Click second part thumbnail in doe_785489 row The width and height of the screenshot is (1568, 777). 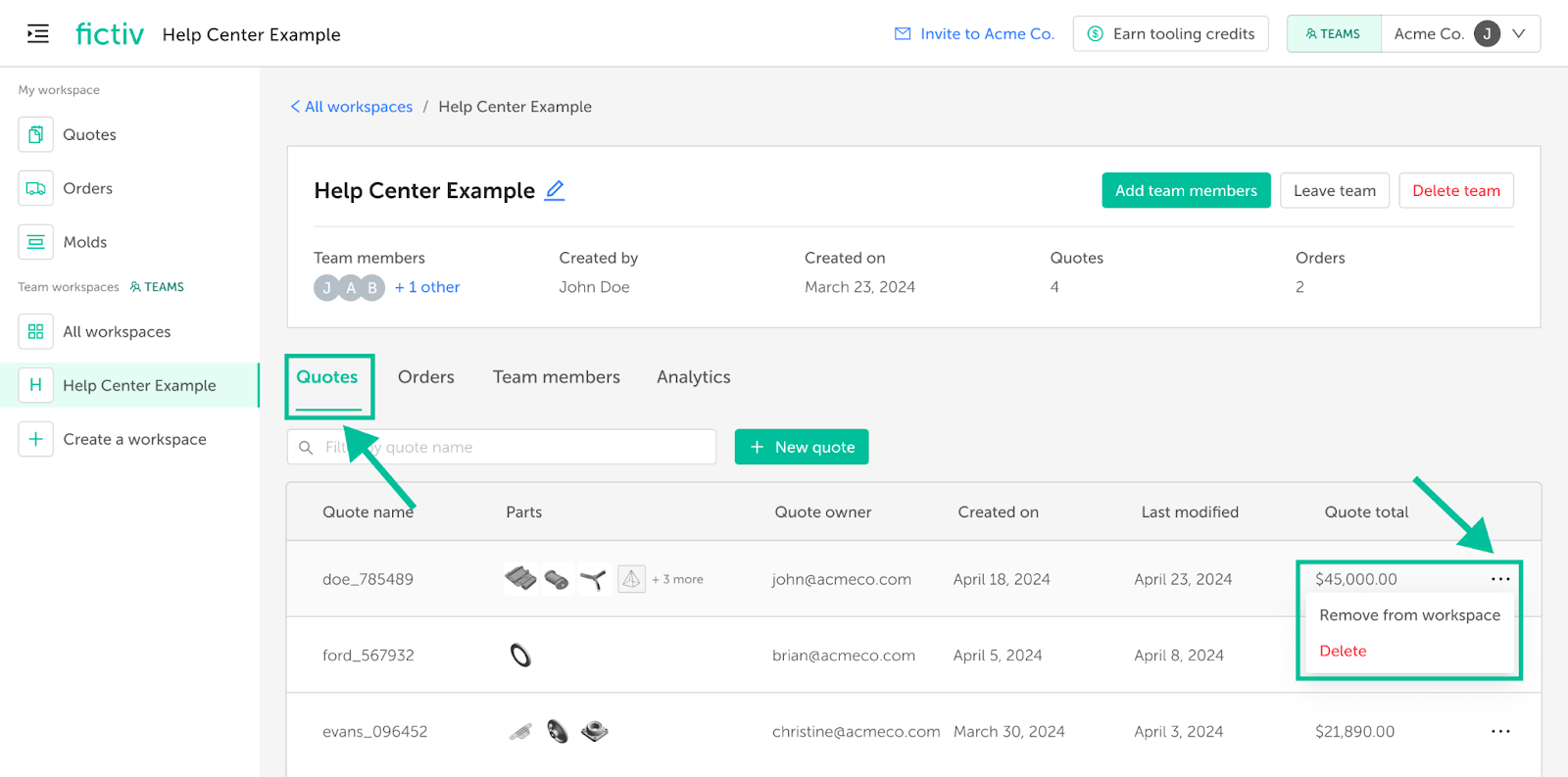(557, 580)
